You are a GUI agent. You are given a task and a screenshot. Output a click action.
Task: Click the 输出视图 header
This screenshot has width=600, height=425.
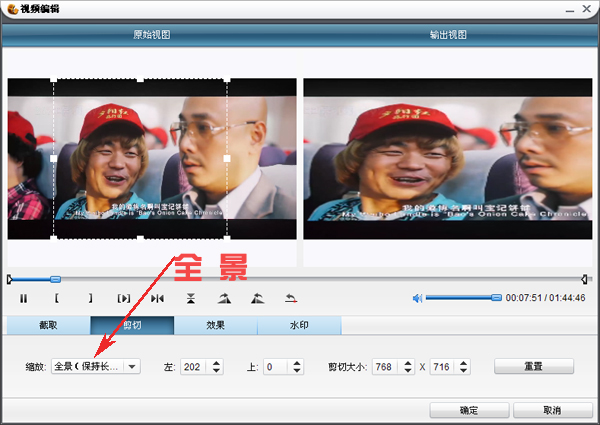[x=448, y=35]
